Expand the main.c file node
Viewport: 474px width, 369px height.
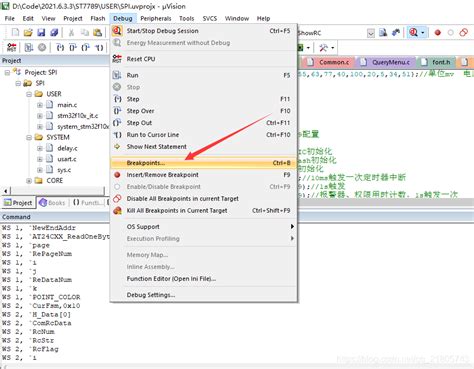click(40, 105)
